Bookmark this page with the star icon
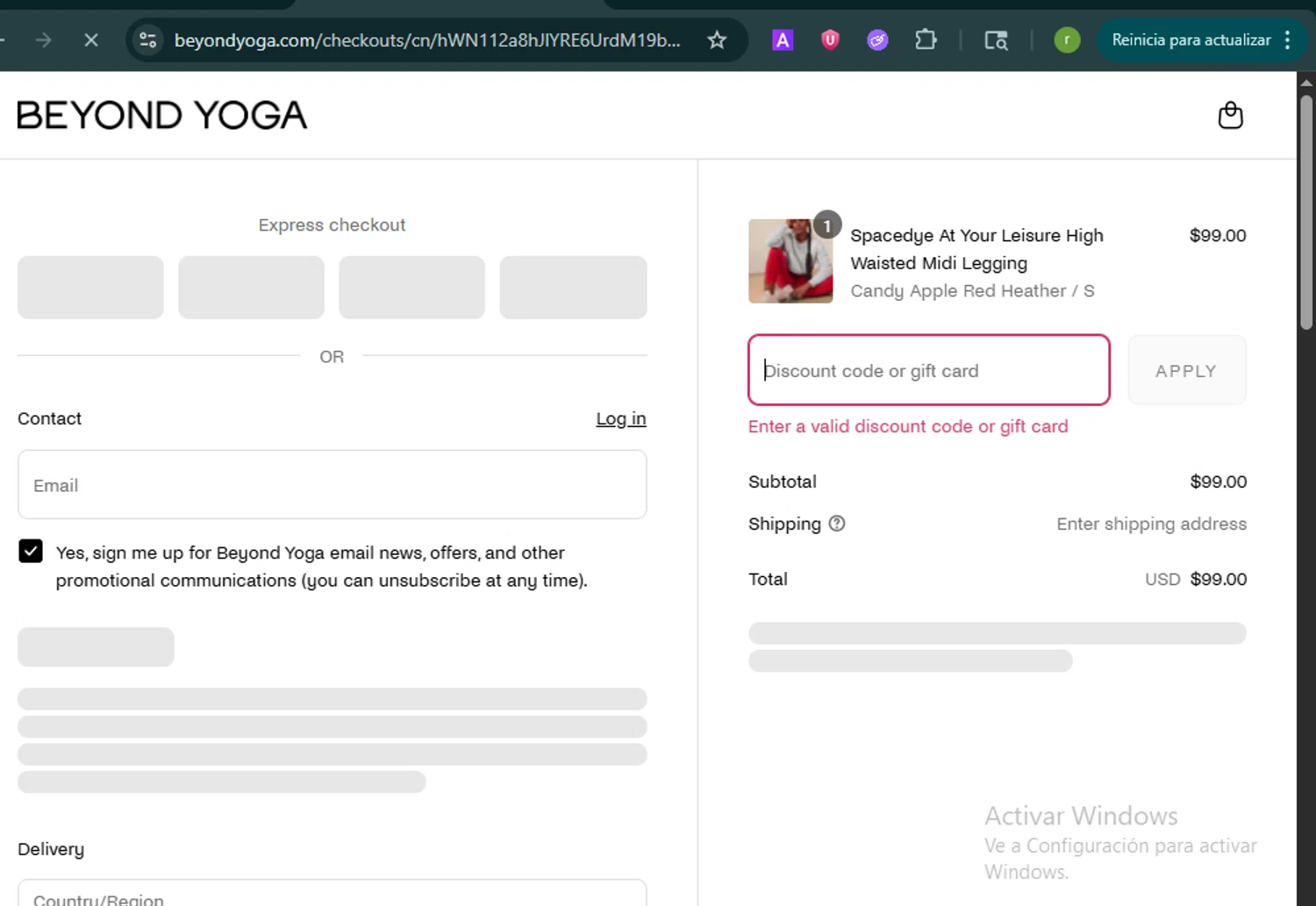Screen dimensions: 1316x906 pyautogui.click(x=717, y=39)
